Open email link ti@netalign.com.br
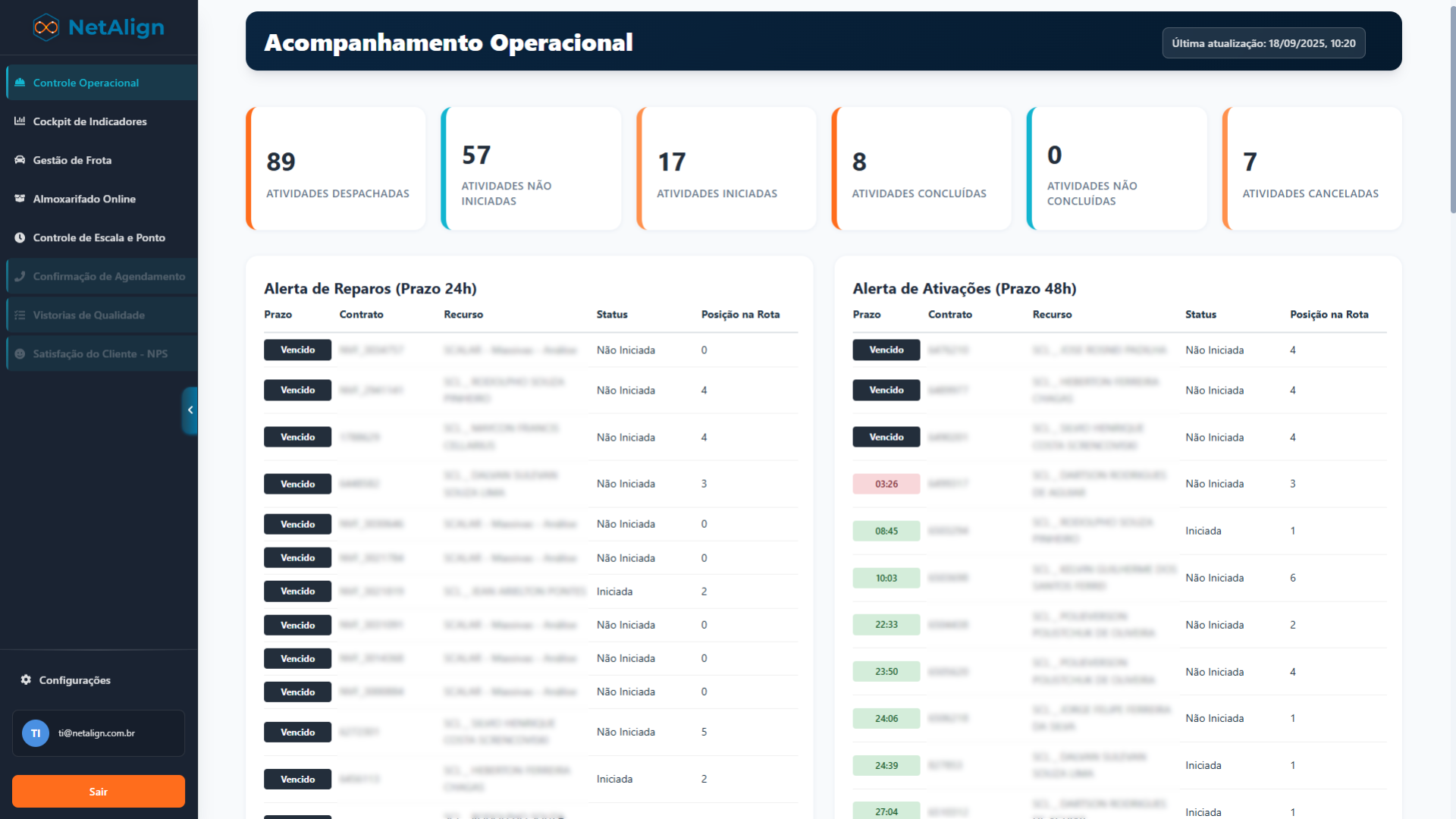The image size is (1456, 819). coord(97,733)
